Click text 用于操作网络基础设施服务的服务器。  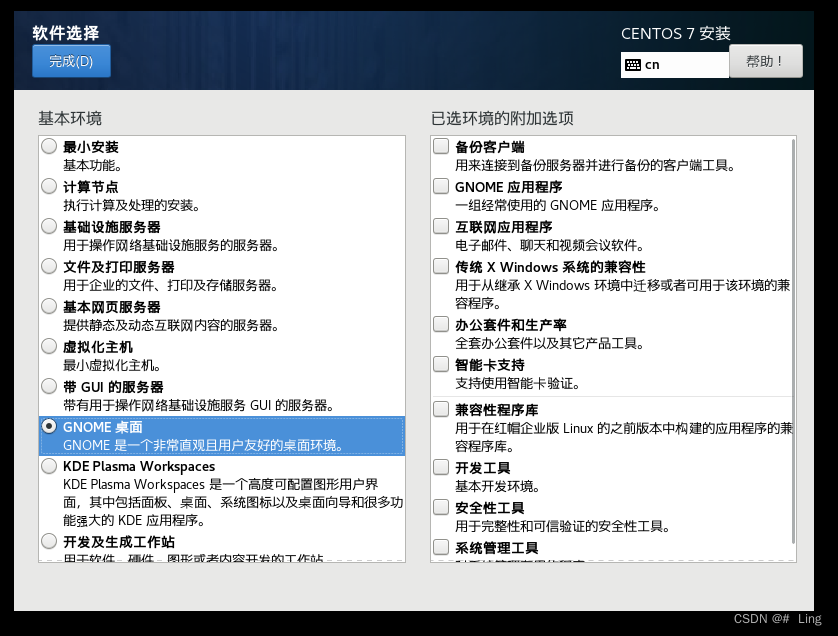click(x=171, y=245)
